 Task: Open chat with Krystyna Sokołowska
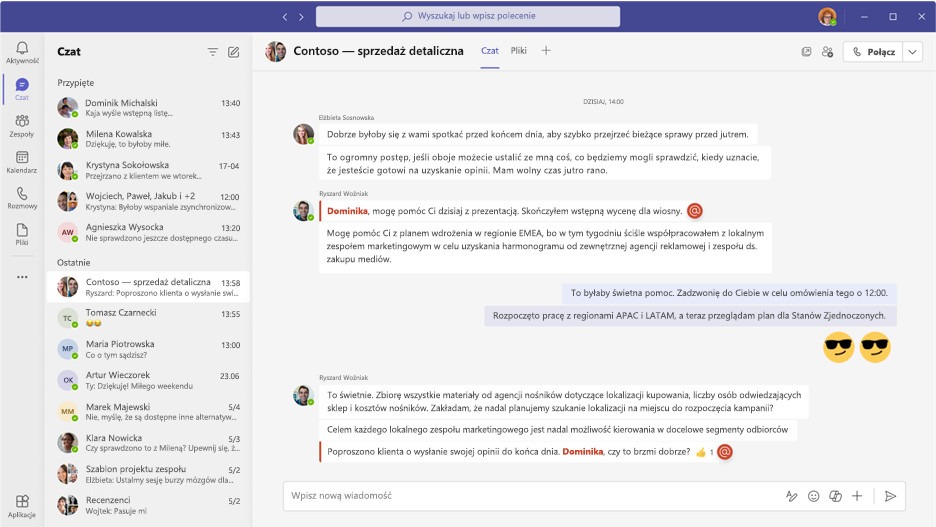coord(148,169)
